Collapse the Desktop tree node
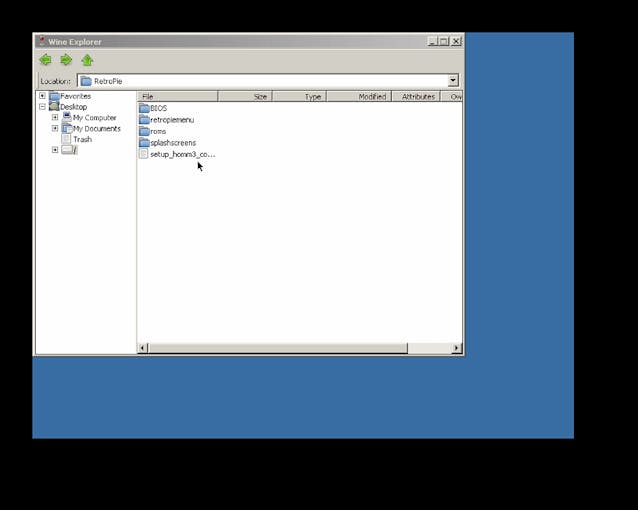Viewport: 638px width, 510px height. tap(42, 107)
